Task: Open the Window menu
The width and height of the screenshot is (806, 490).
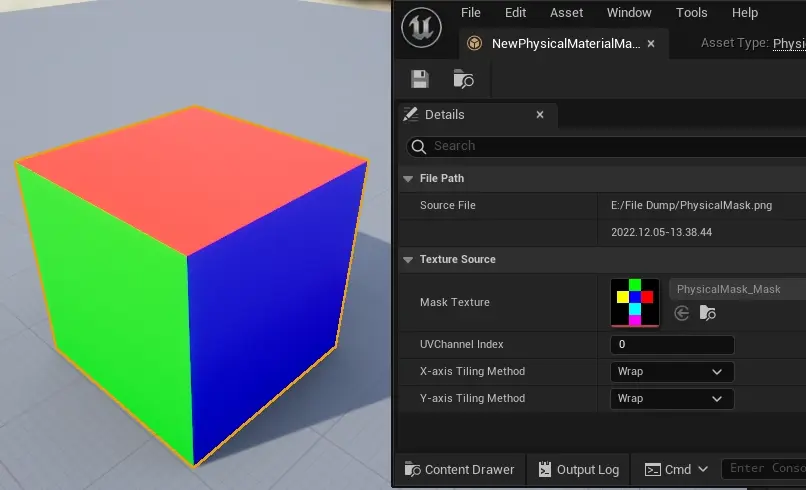Action: pyautogui.click(x=629, y=12)
